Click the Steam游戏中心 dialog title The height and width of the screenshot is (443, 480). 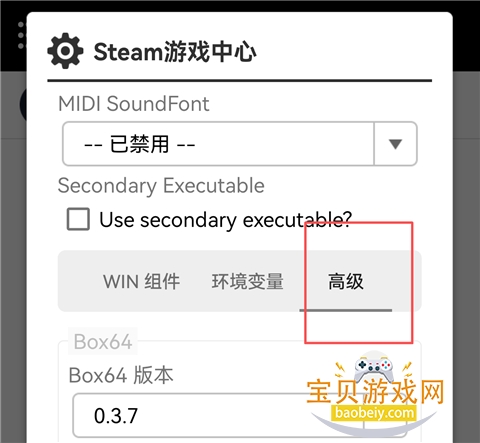(175, 52)
